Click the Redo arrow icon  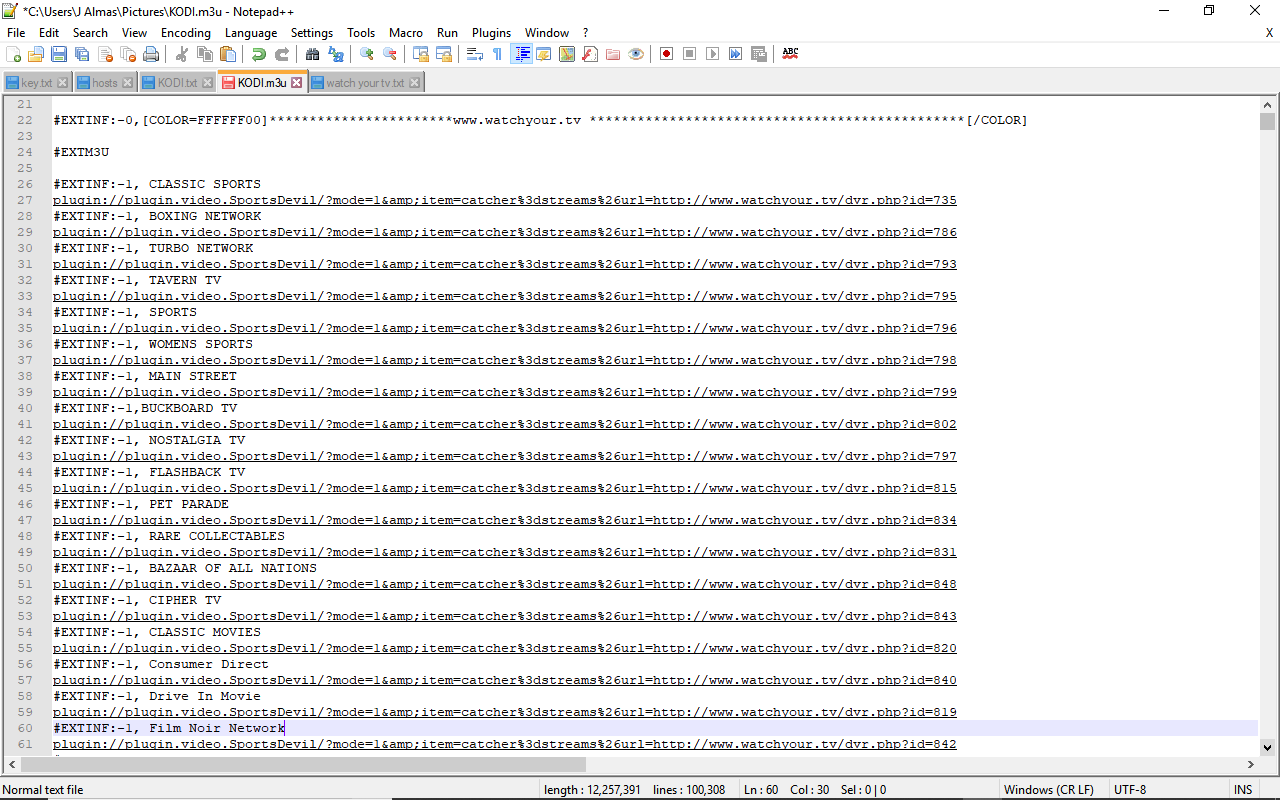(282, 54)
